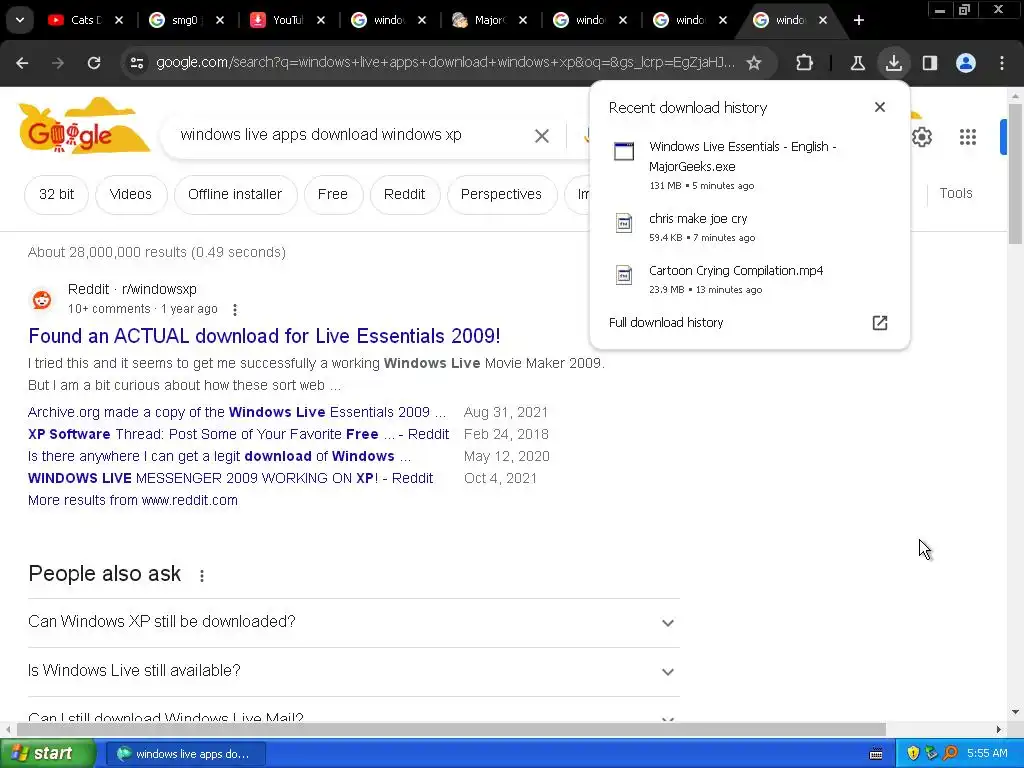
Task: Click the Reddit result favicon
Action: pyautogui.click(x=42, y=300)
